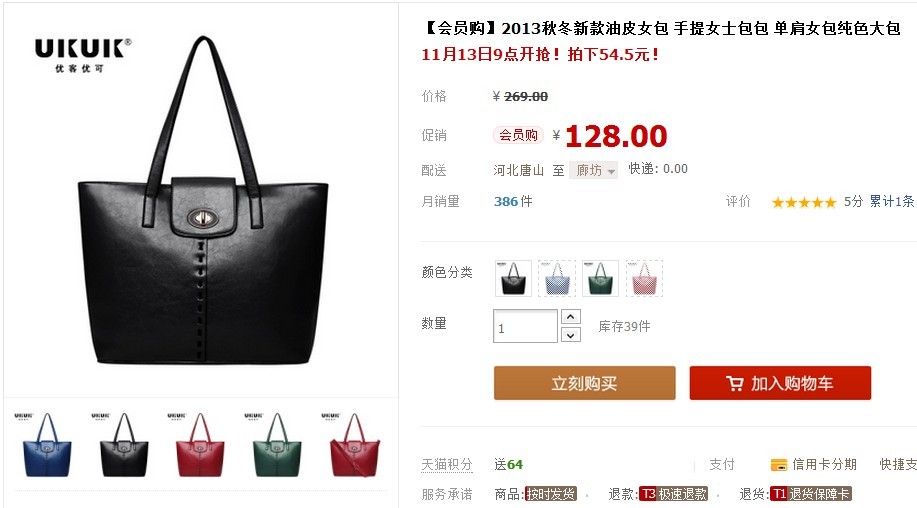Click the five-star rating icons
This screenshot has width=917, height=508.
pyautogui.click(x=804, y=202)
